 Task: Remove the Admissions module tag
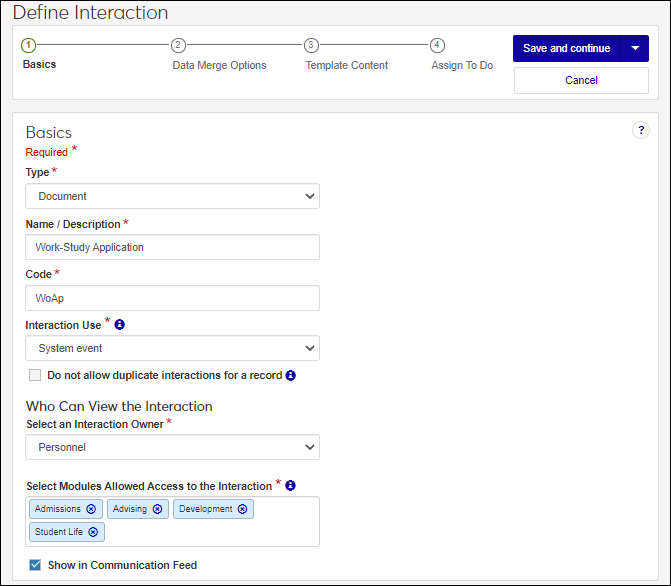[91, 509]
